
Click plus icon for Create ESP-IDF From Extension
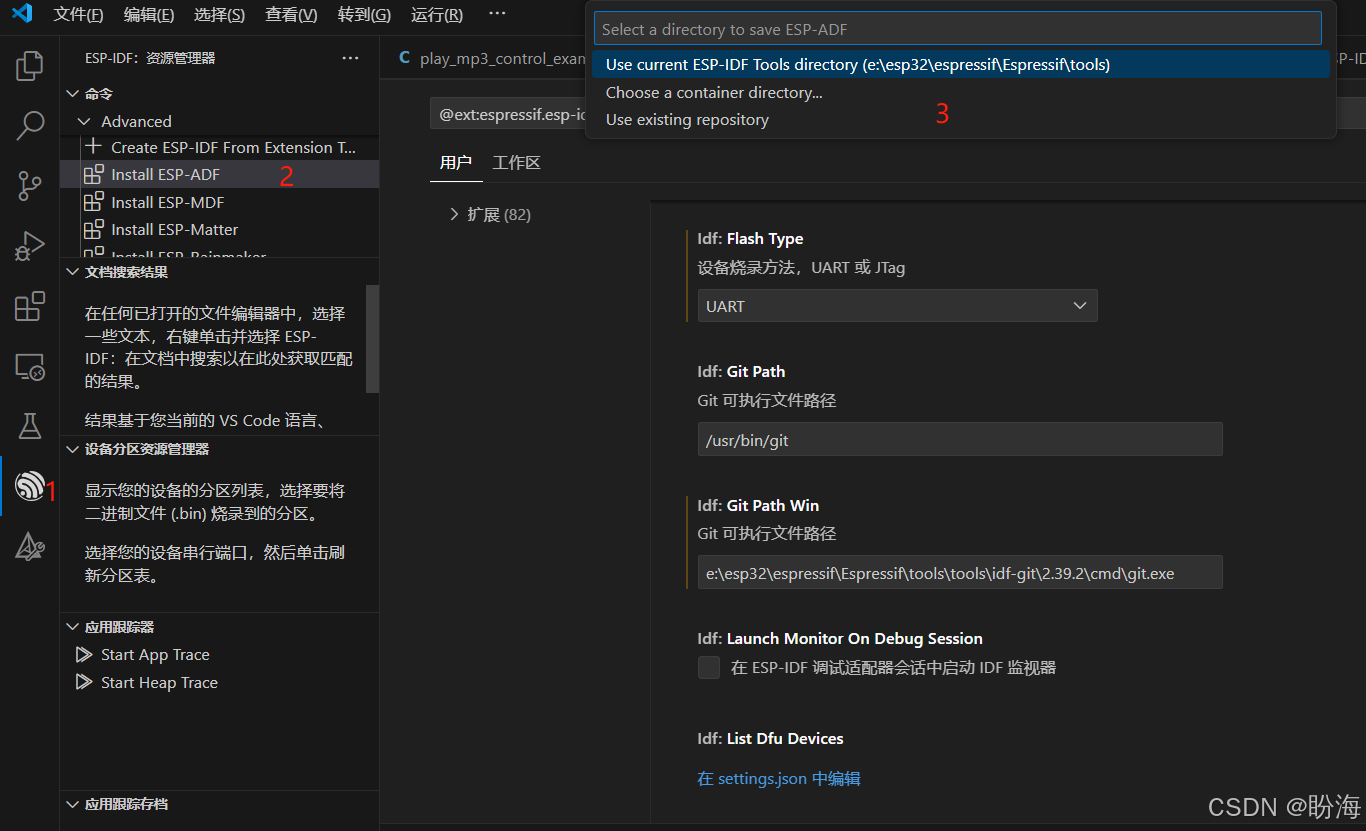[94, 147]
